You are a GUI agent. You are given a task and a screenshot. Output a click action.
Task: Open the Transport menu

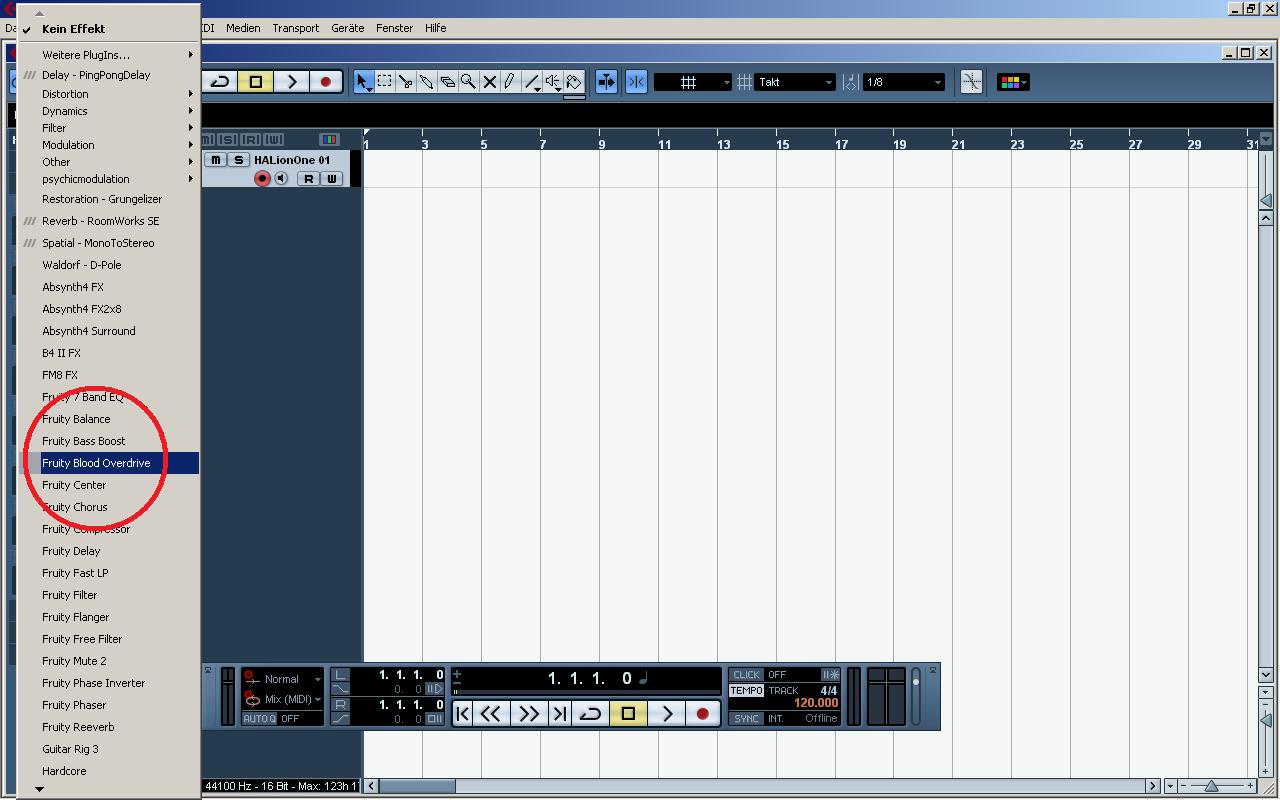click(296, 28)
